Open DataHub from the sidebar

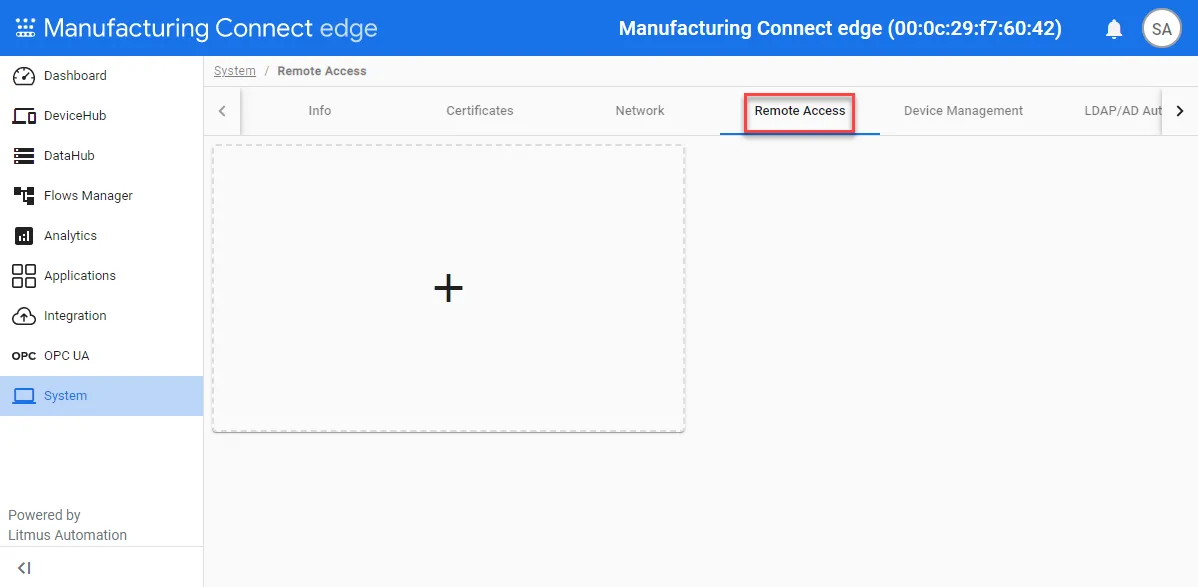(102, 156)
